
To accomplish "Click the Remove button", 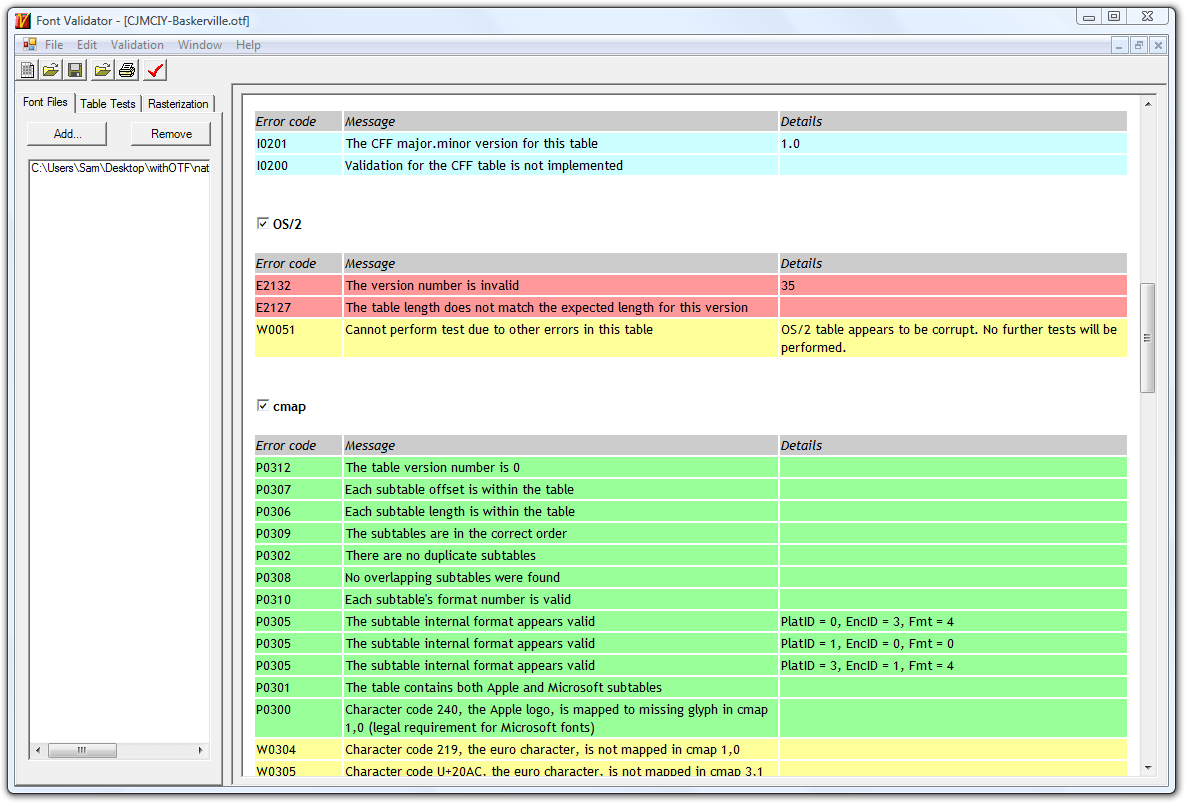I will 171,134.
